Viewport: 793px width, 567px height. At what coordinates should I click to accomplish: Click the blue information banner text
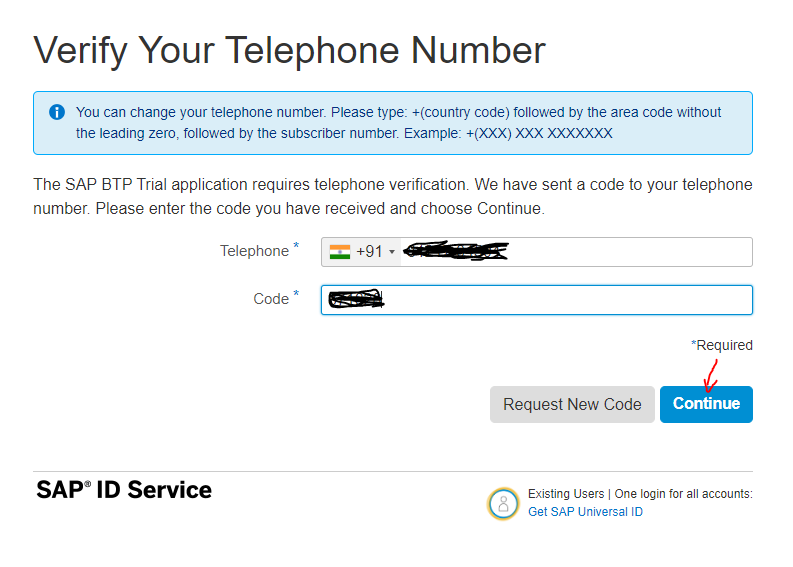point(399,122)
